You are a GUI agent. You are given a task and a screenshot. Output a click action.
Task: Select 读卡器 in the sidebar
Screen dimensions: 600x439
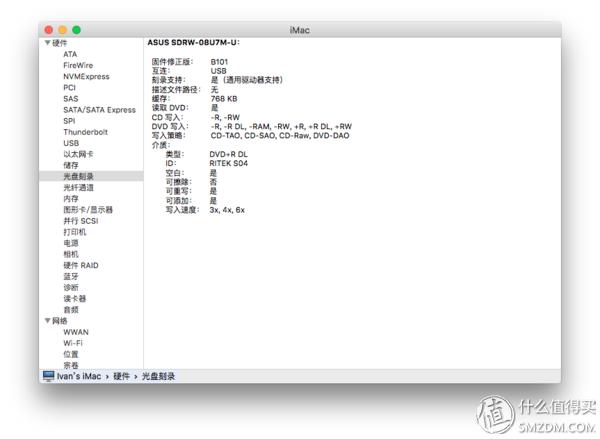(75, 299)
